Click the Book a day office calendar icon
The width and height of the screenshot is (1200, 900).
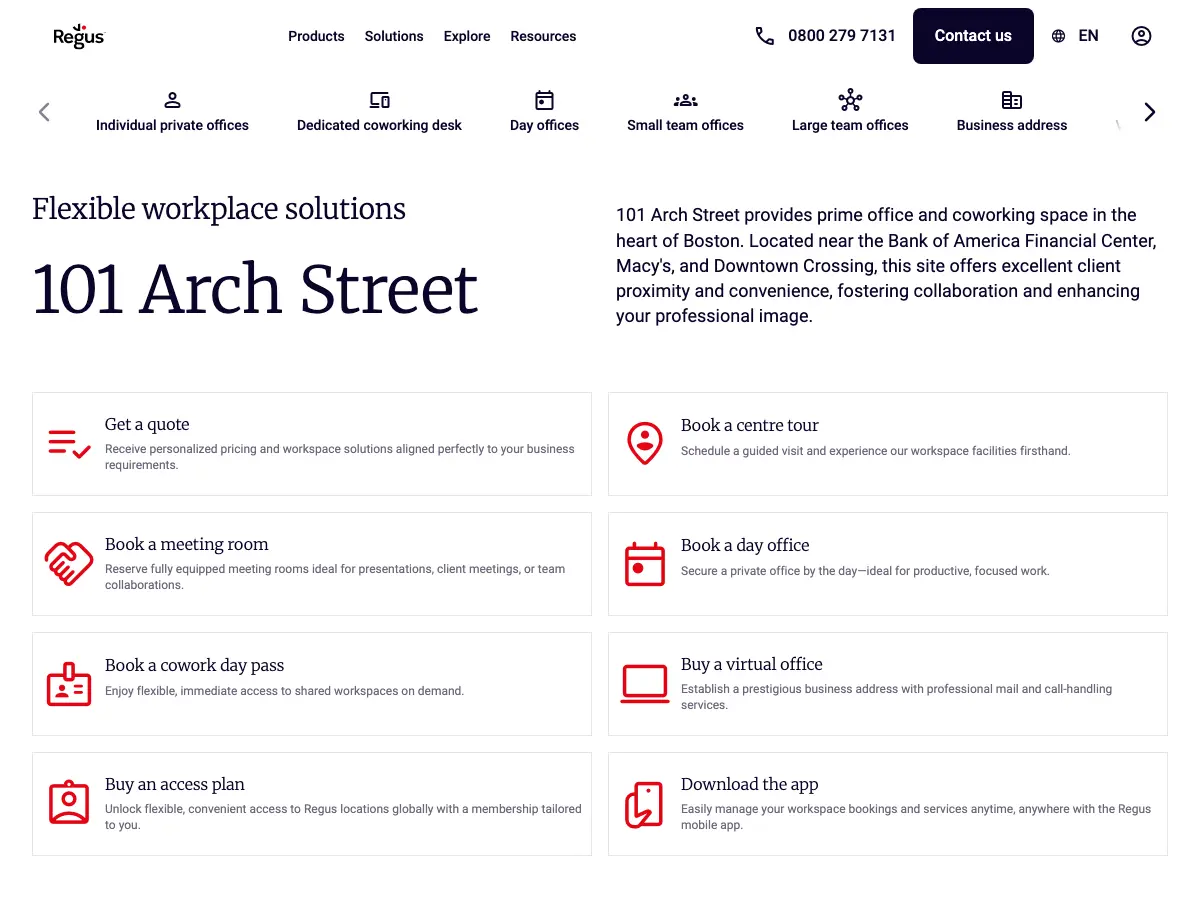point(645,564)
